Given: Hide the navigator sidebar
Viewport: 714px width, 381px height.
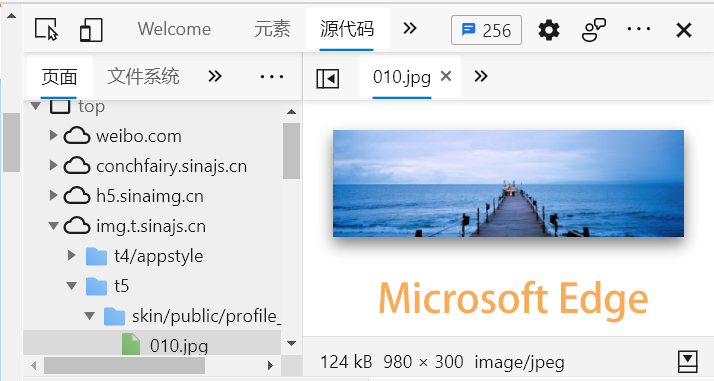Looking at the screenshot, I should pyautogui.click(x=327, y=78).
